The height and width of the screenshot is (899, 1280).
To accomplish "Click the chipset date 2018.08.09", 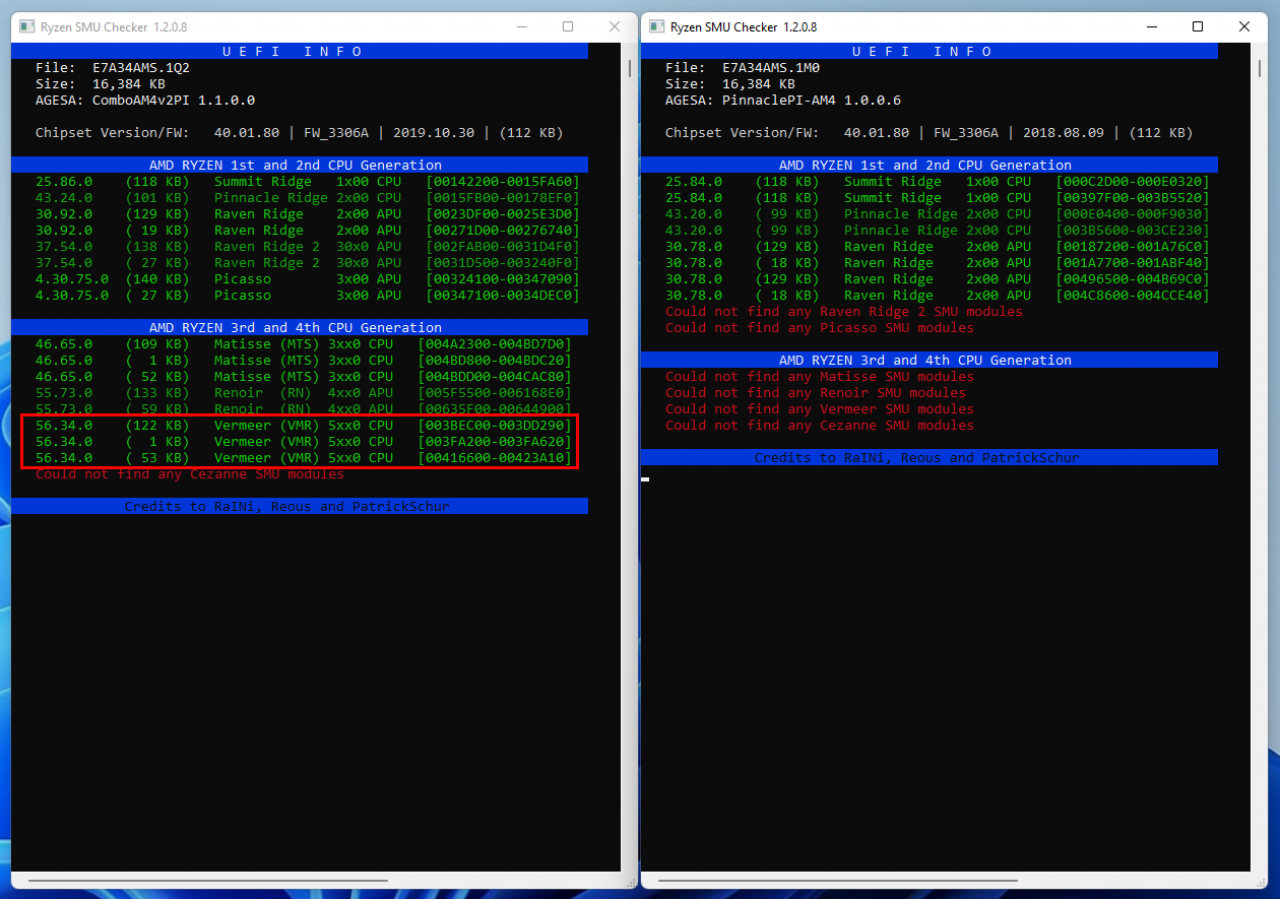I will 1063,133.
